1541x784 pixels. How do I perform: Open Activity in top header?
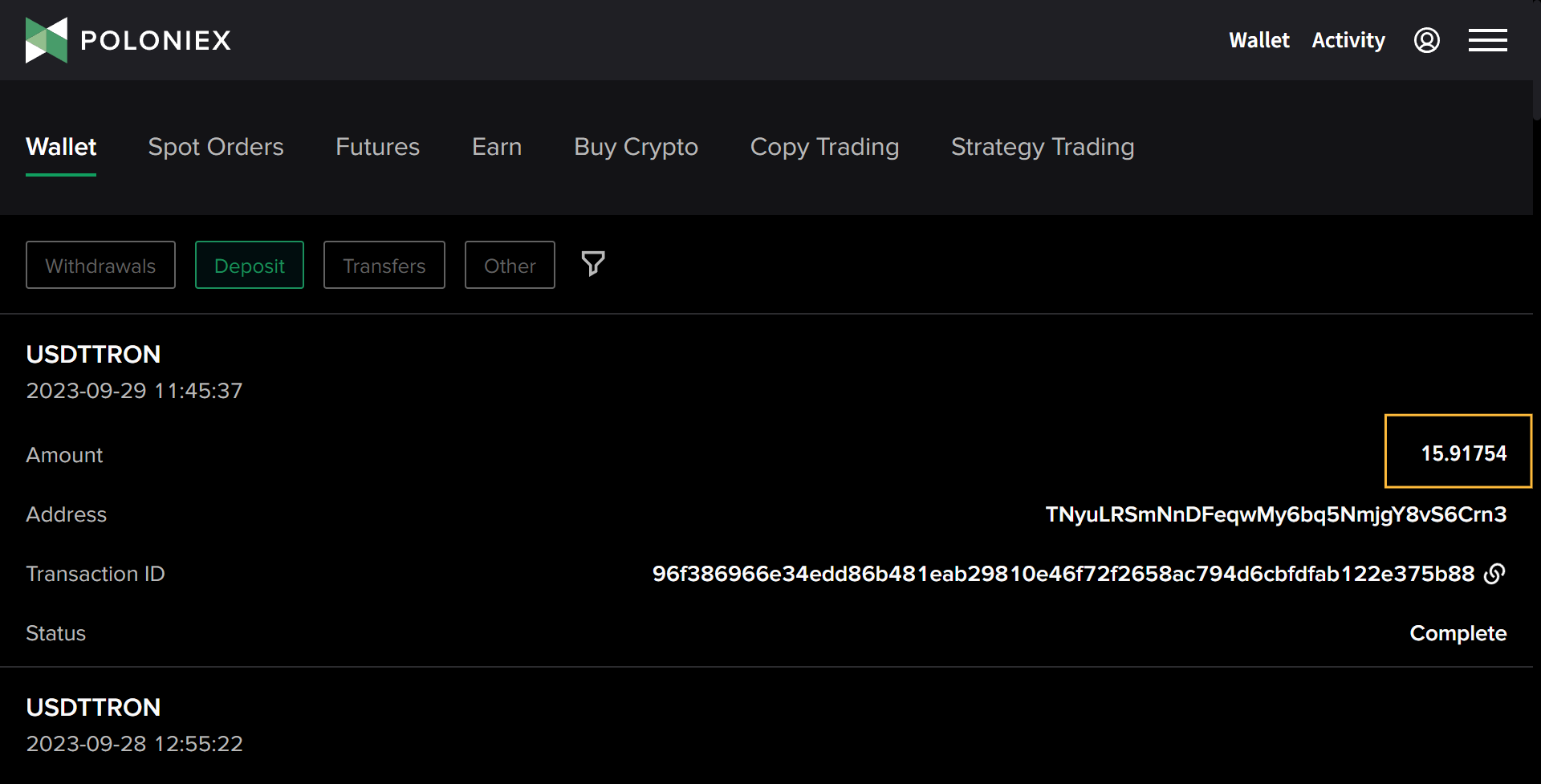click(1348, 40)
